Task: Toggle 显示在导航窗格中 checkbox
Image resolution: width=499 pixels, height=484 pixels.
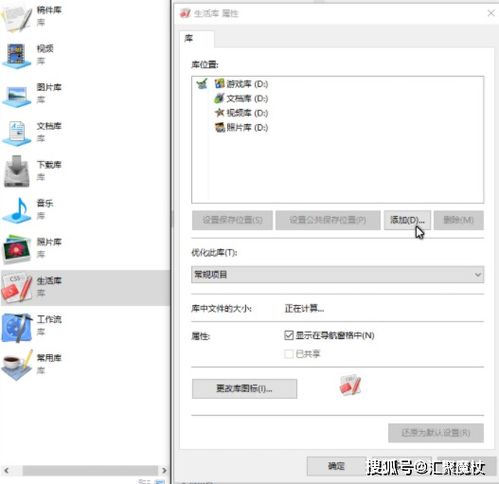Action: click(289, 335)
